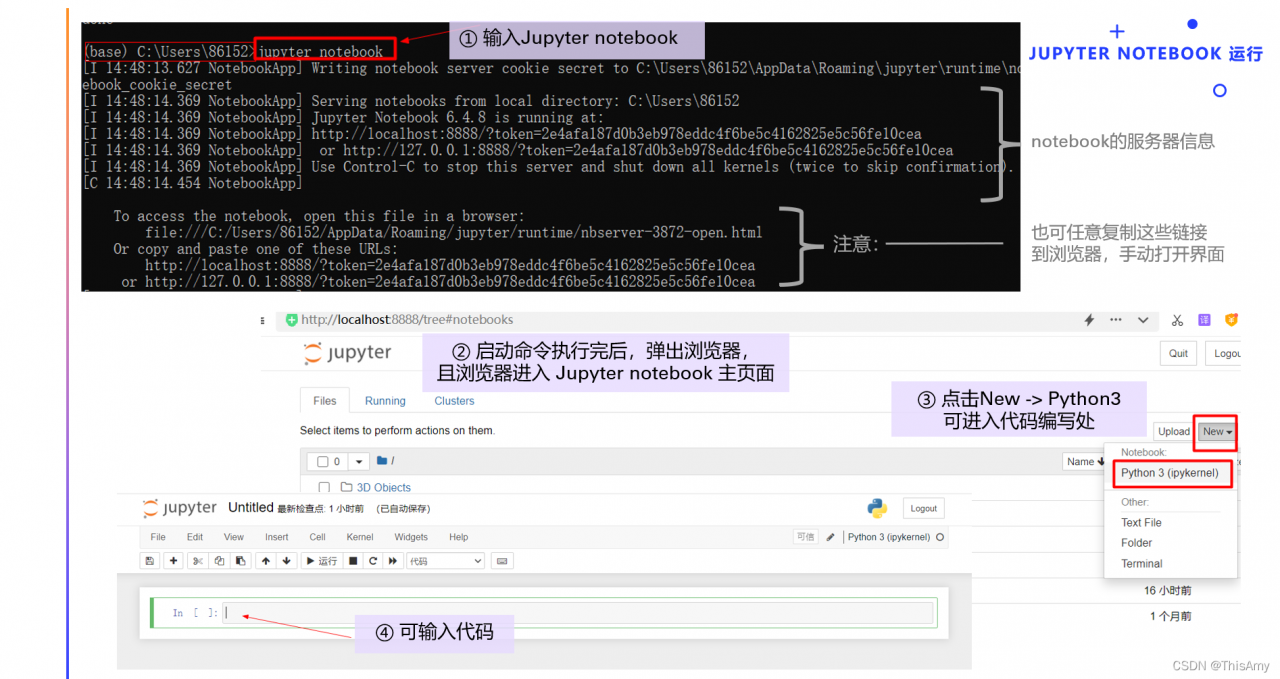The image size is (1280, 679).
Task: Click Jupyter logo in notebook editor
Action: click(x=181, y=508)
